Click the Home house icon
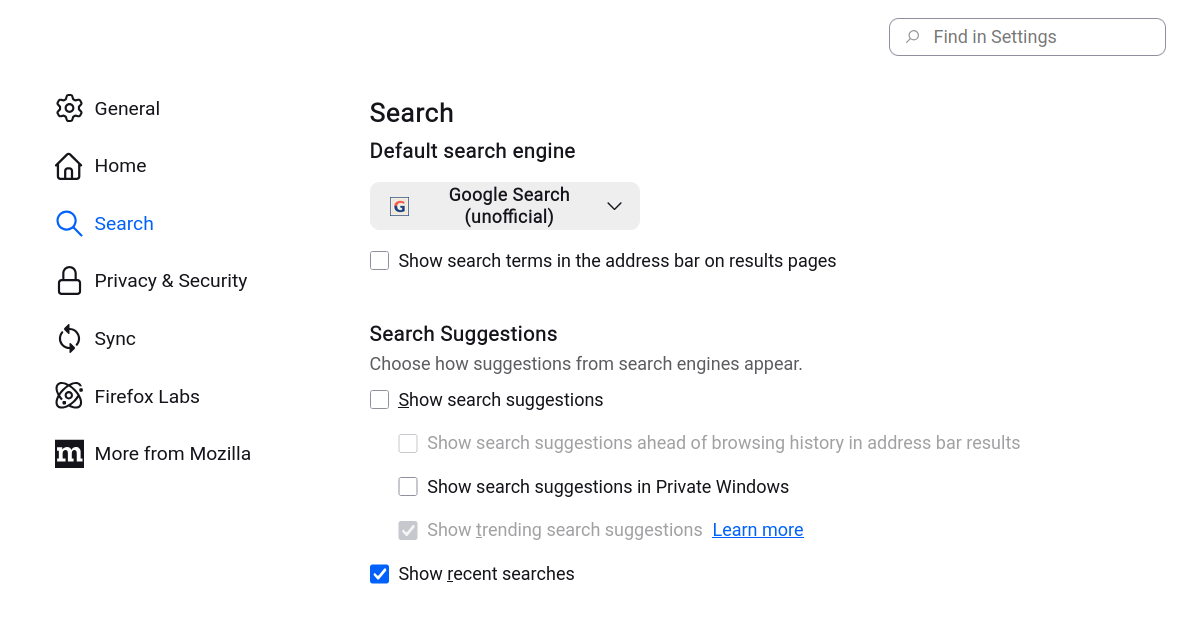1190x625 pixels. point(69,166)
